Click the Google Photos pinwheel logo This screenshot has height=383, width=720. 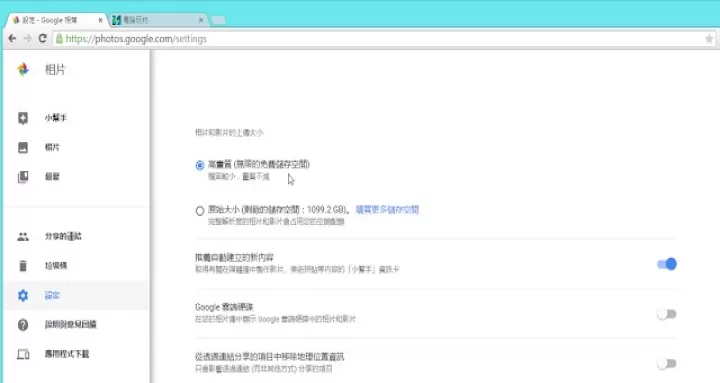[x=22, y=69]
